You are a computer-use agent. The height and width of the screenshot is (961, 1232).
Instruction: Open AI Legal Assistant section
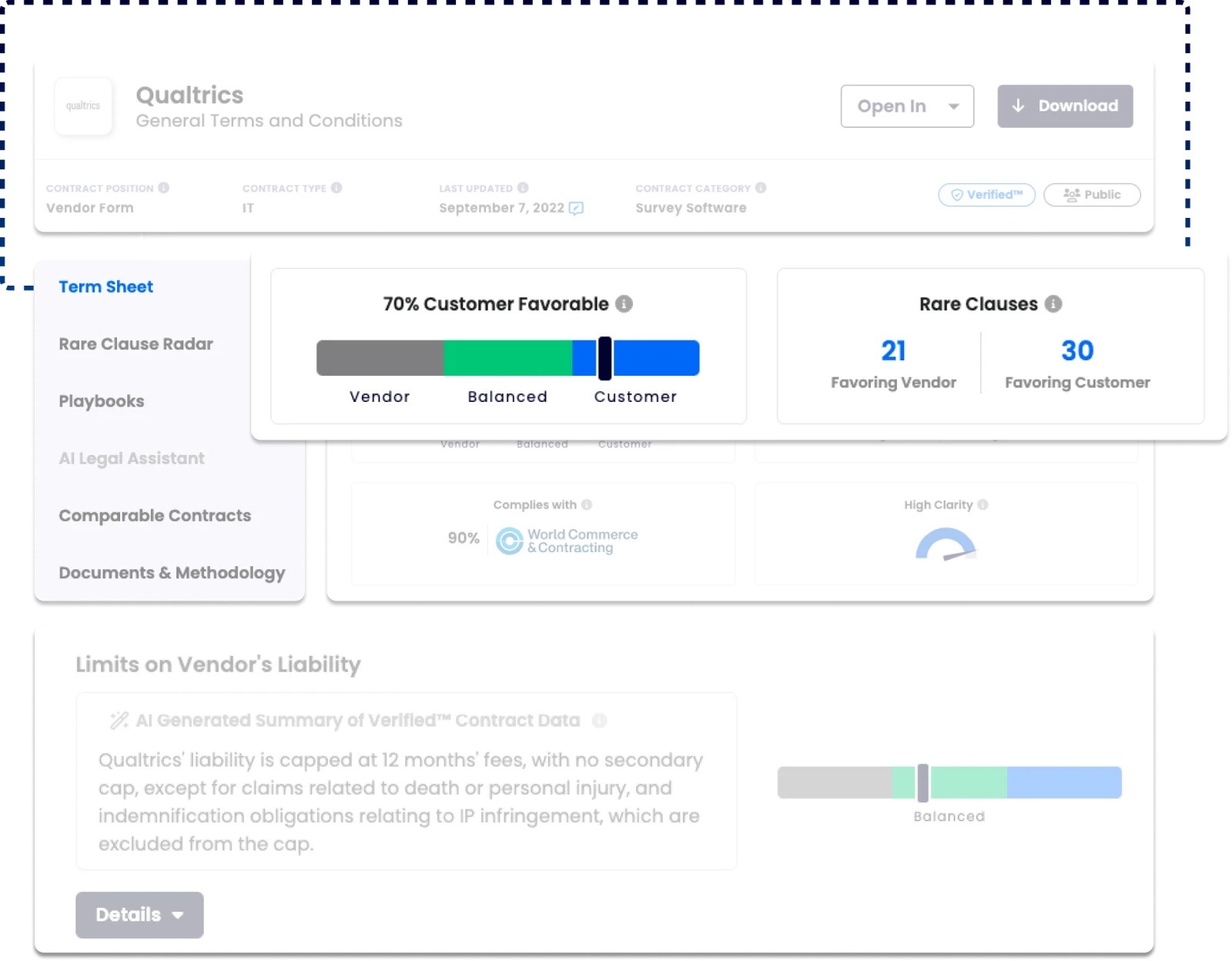coord(132,458)
